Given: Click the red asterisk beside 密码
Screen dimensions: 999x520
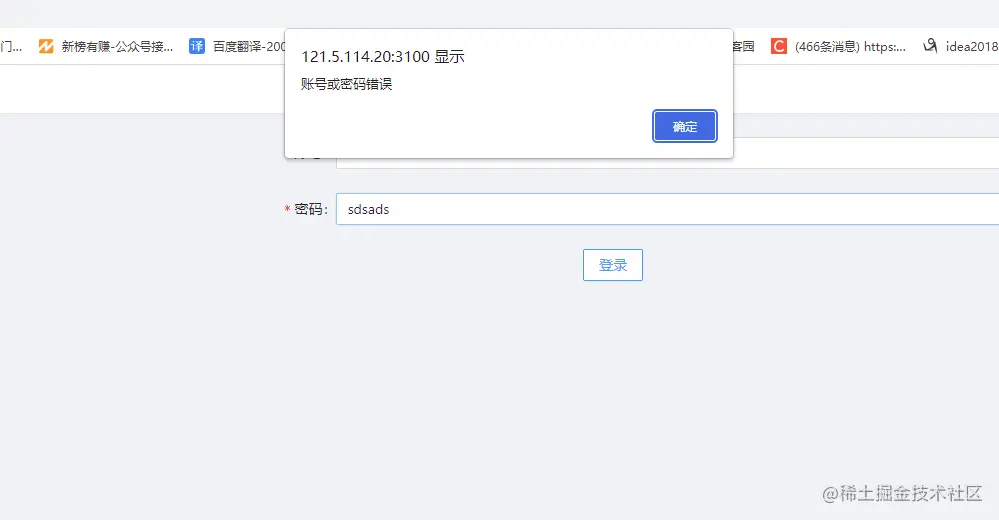Looking at the screenshot, I should [x=287, y=210].
